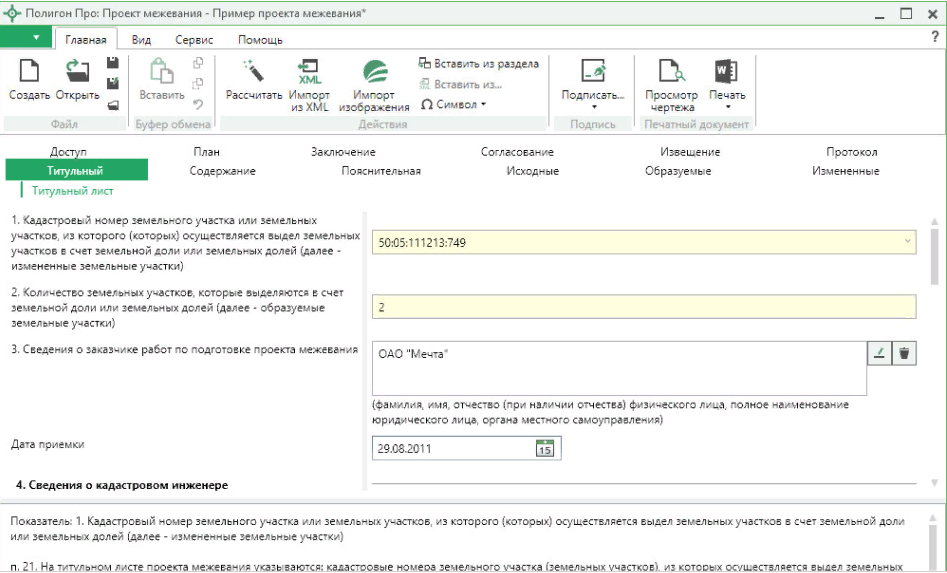947x573 pixels.
Task: Open Просмотр чертежа preview
Action: (x=670, y=72)
